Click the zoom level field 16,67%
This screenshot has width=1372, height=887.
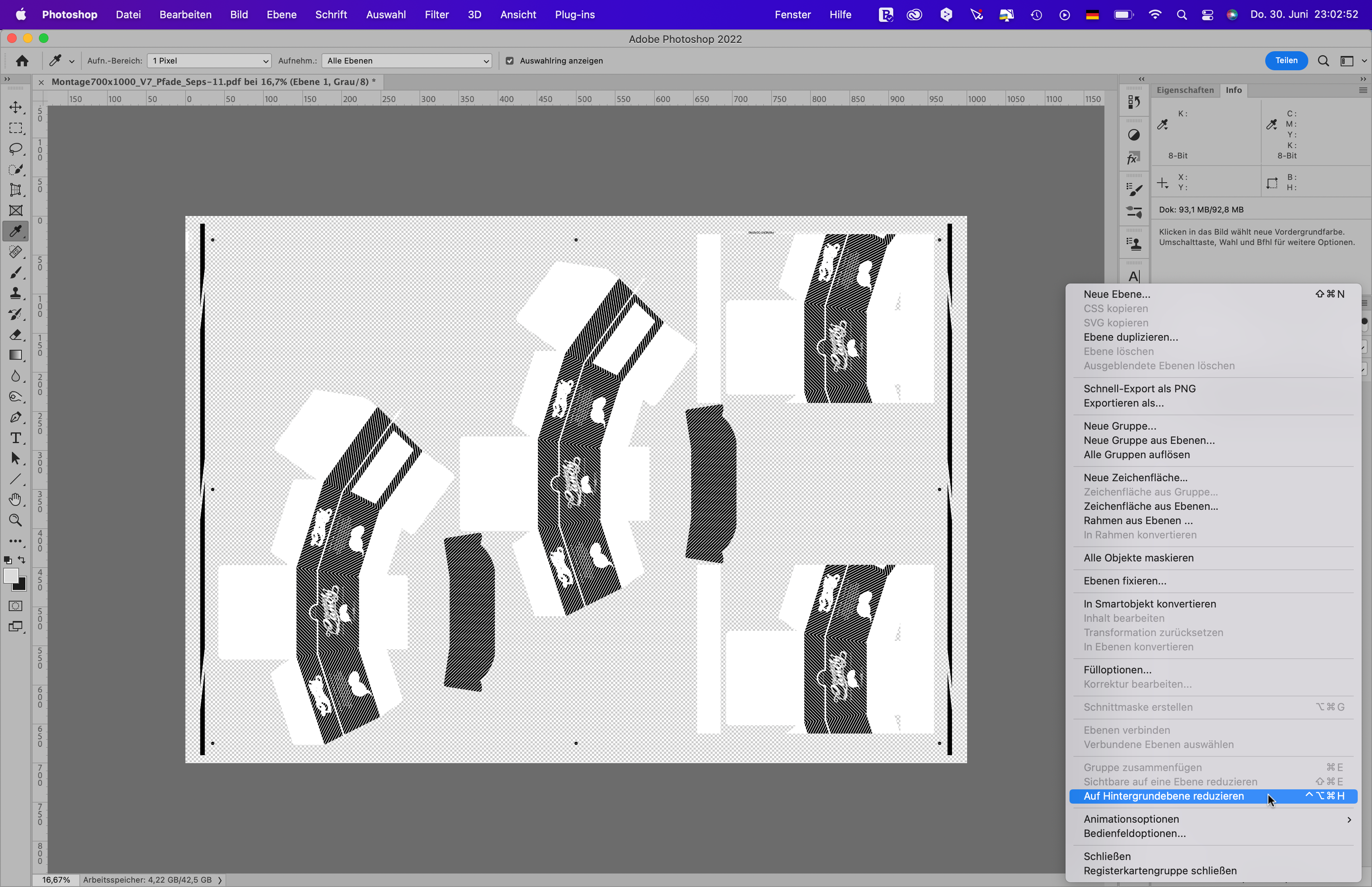[x=56, y=880]
